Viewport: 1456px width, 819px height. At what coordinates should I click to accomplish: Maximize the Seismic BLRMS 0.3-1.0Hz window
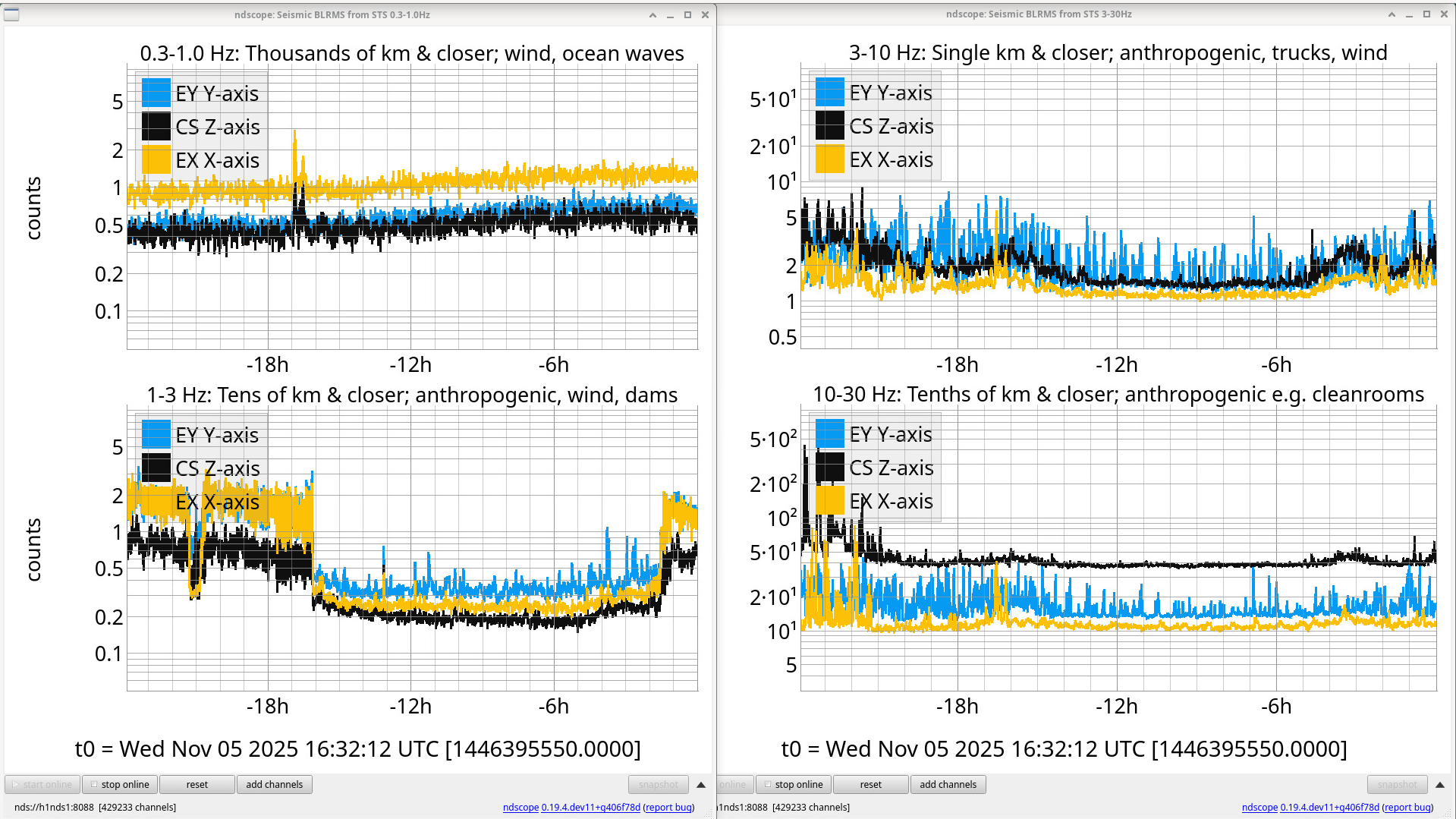687,15
